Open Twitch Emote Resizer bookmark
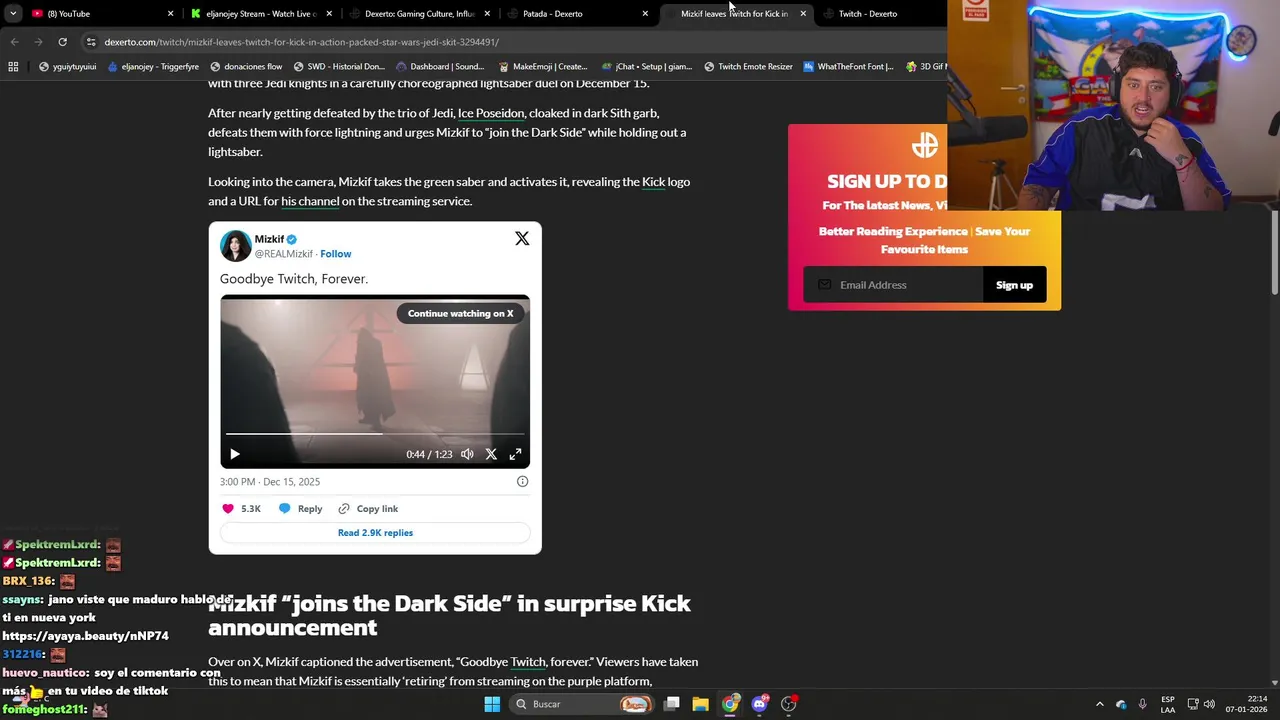1280x720 pixels. 748,67
